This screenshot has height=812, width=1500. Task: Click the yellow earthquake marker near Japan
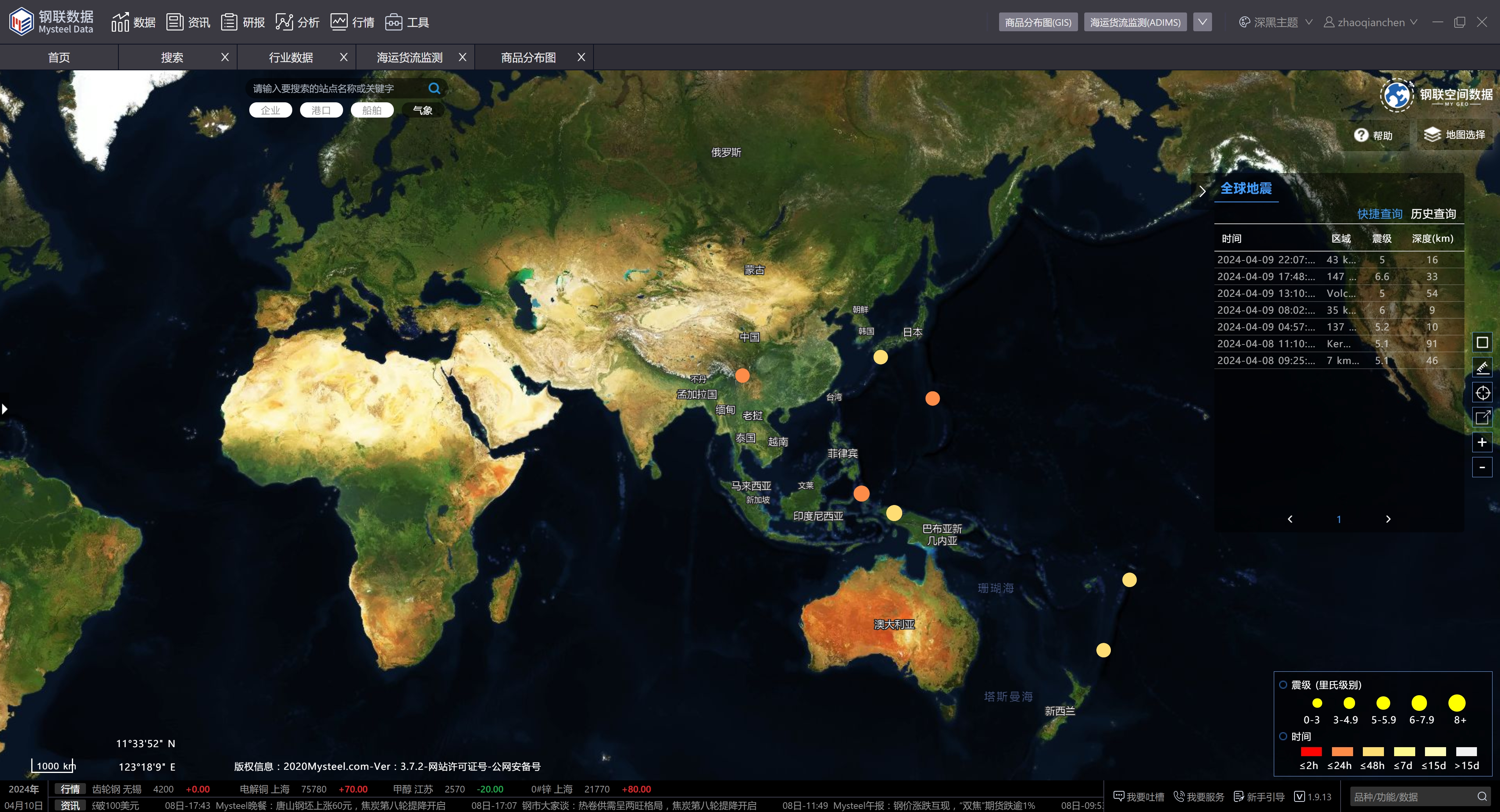[880, 357]
